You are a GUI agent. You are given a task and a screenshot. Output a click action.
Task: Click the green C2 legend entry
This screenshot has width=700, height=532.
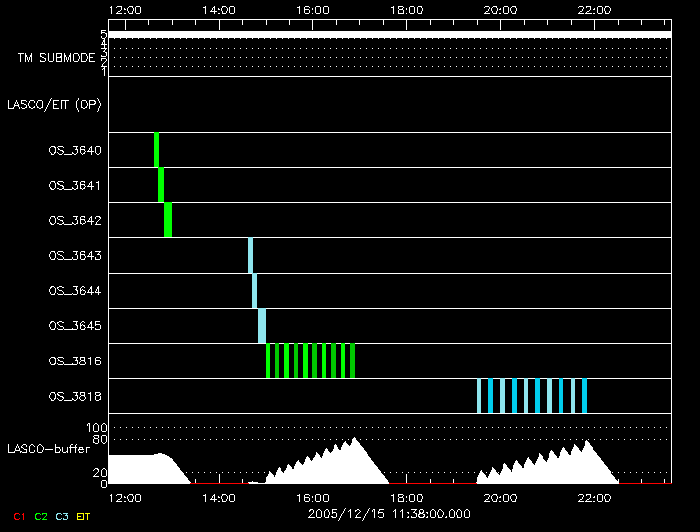(41, 516)
